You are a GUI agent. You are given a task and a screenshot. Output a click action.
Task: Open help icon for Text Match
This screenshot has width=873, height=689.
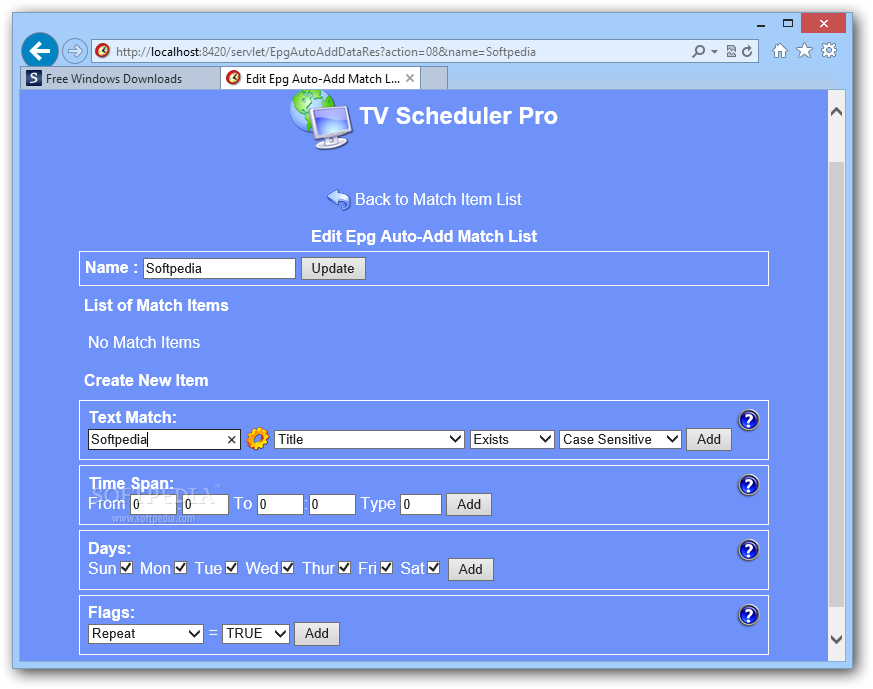pos(749,420)
